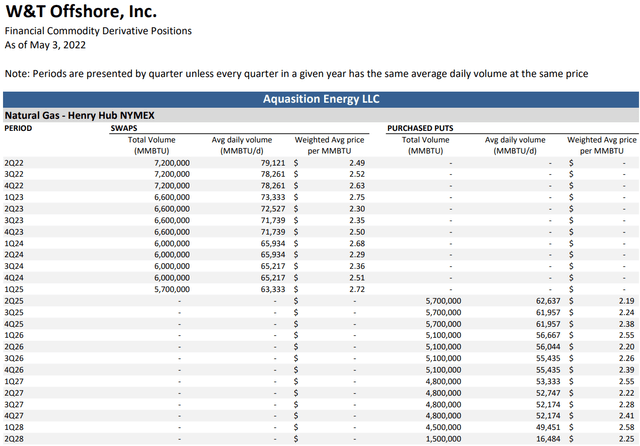Screen dimensions: 640x446
Task: Click the 'Aquasition Energy LLC' blue header
Action: click(321, 99)
